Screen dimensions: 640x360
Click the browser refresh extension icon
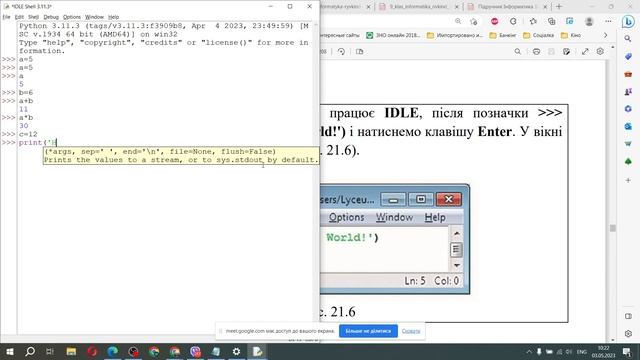click(513, 21)
